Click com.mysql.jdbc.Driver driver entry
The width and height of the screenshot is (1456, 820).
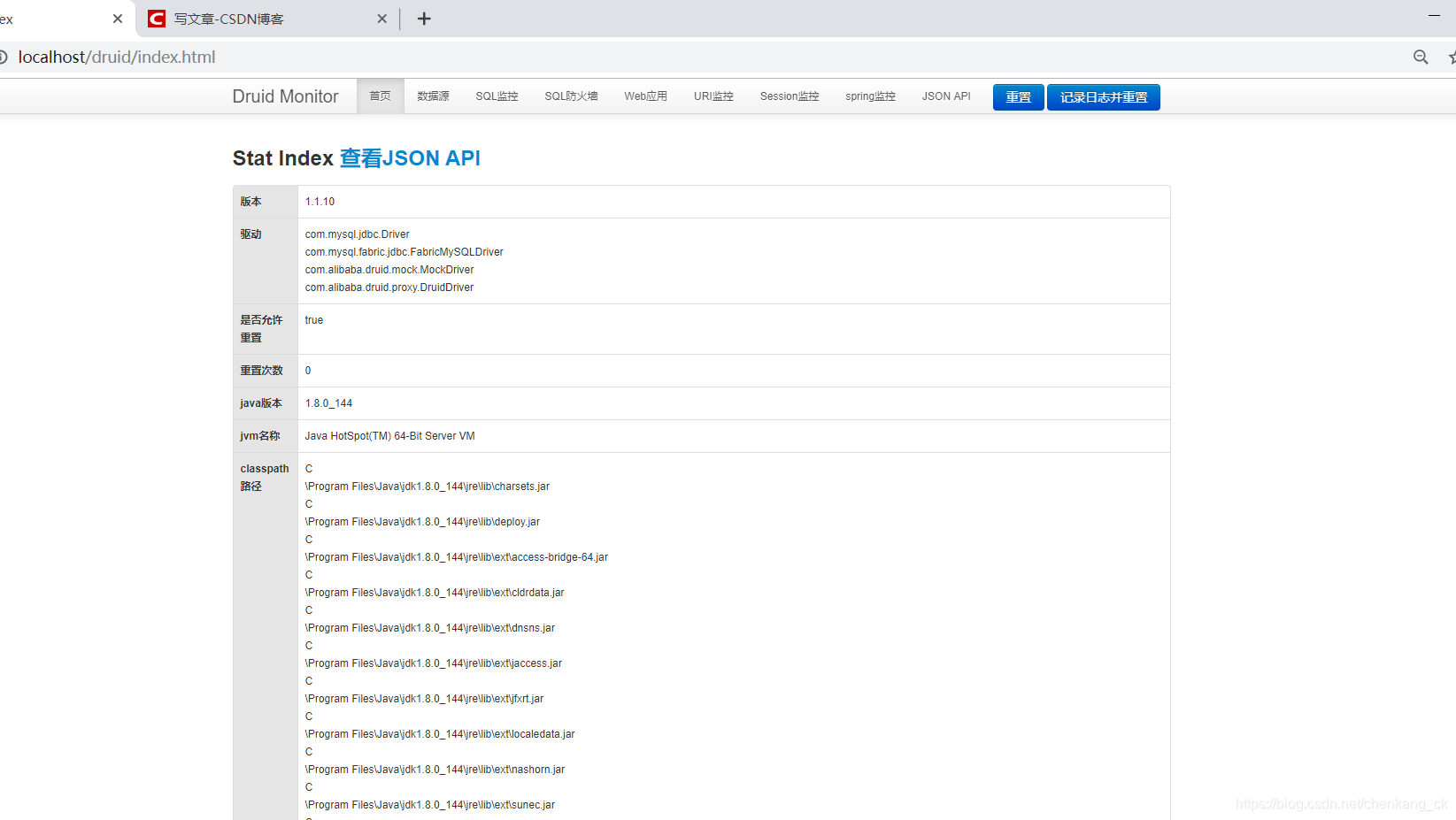[x=357, y=234]
